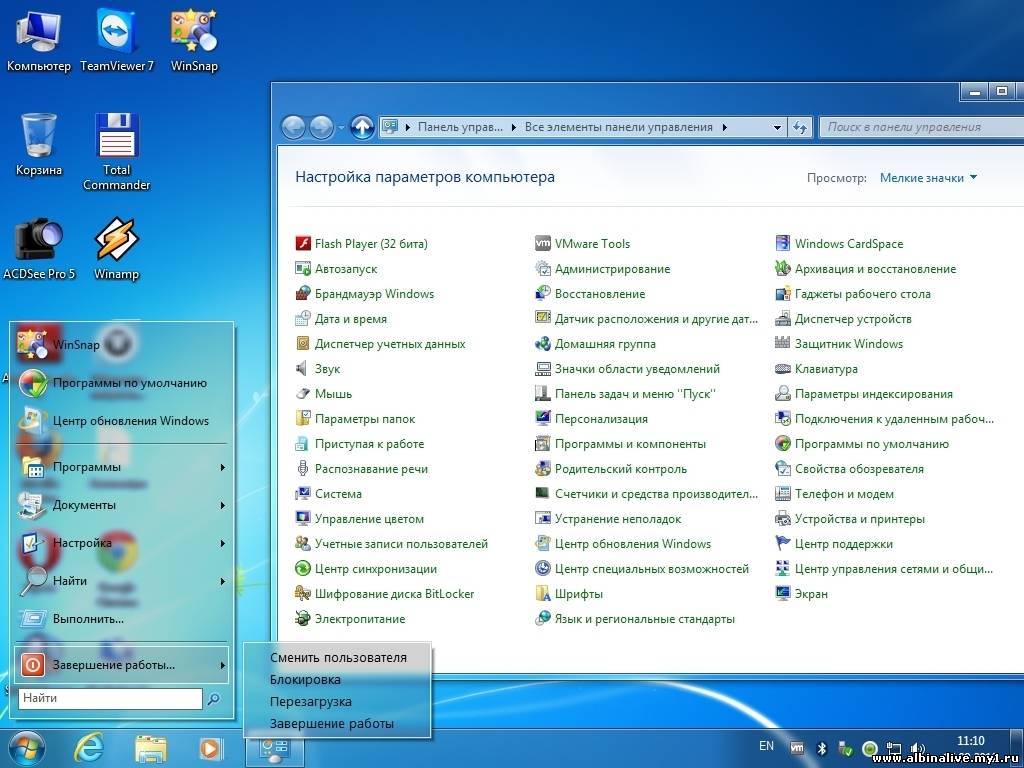This screenshot has height=768, width=1024.
Task: Launch WinSnap from the Start menu
Action: 122,344
